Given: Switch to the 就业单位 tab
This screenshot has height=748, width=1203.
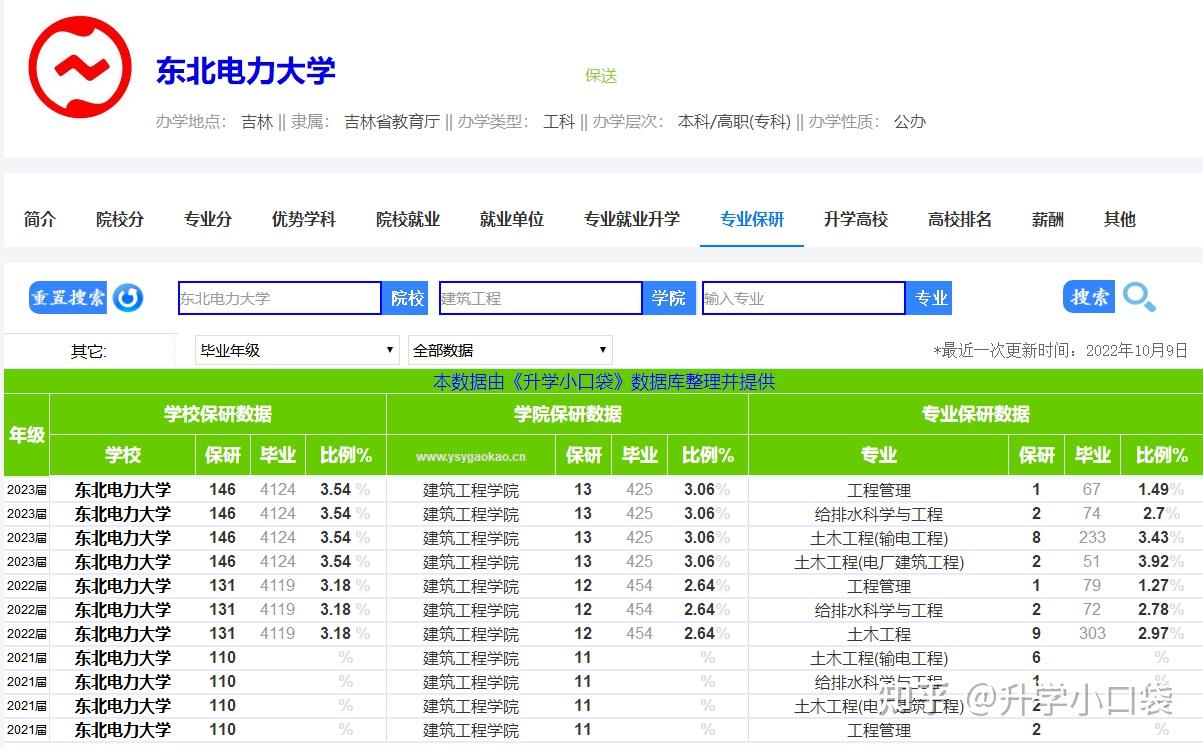Looking at the screenshot, I should (512, 219).
